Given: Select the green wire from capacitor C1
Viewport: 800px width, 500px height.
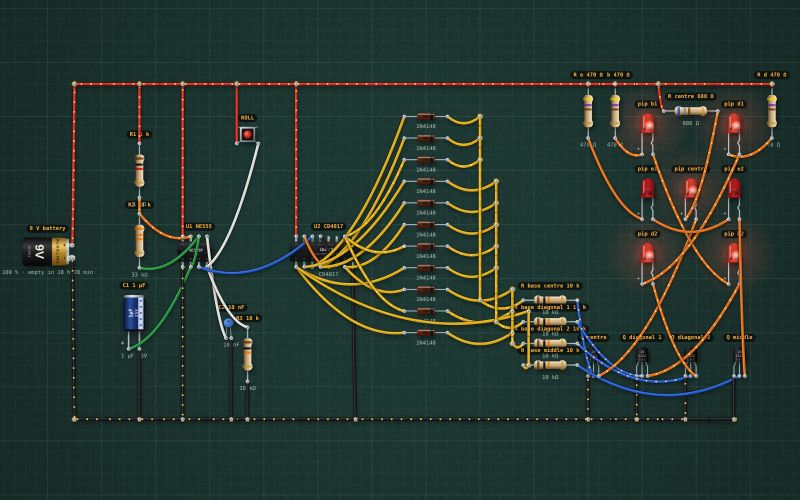Looking at the screenshot, I should coord(163,319).
